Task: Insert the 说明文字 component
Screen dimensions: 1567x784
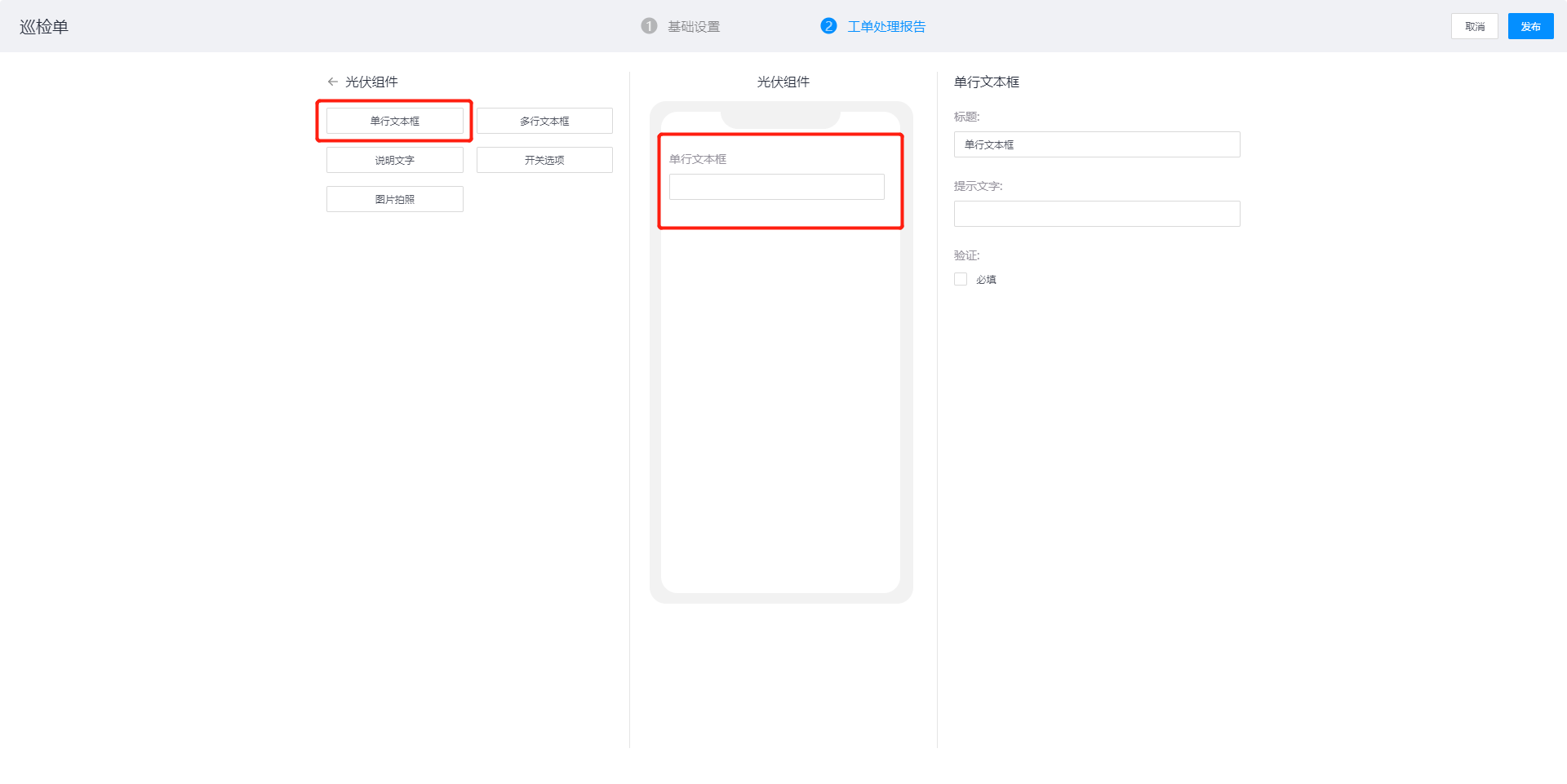Action: click(x=394, y=160)
